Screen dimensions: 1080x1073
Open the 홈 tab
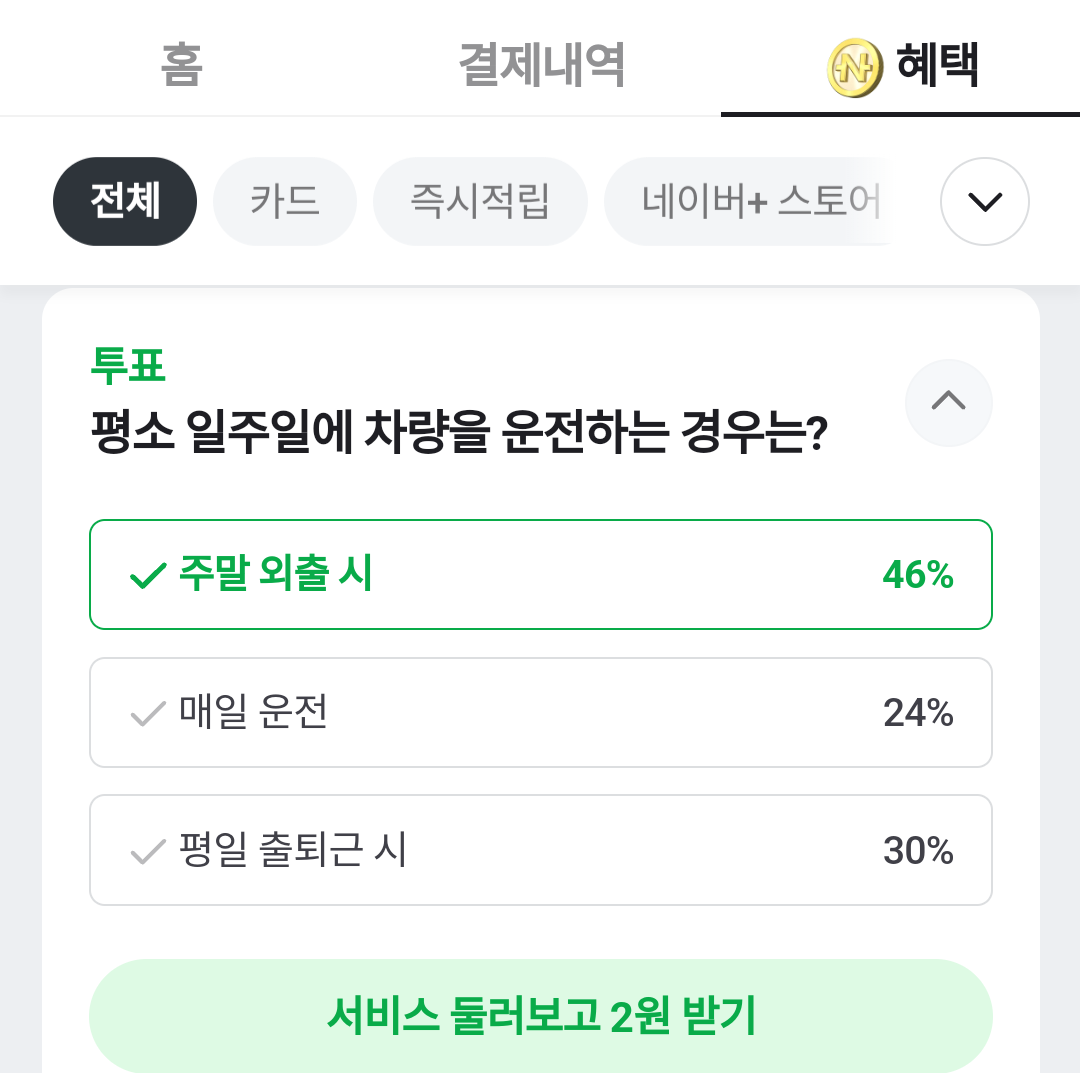[181, 66]
